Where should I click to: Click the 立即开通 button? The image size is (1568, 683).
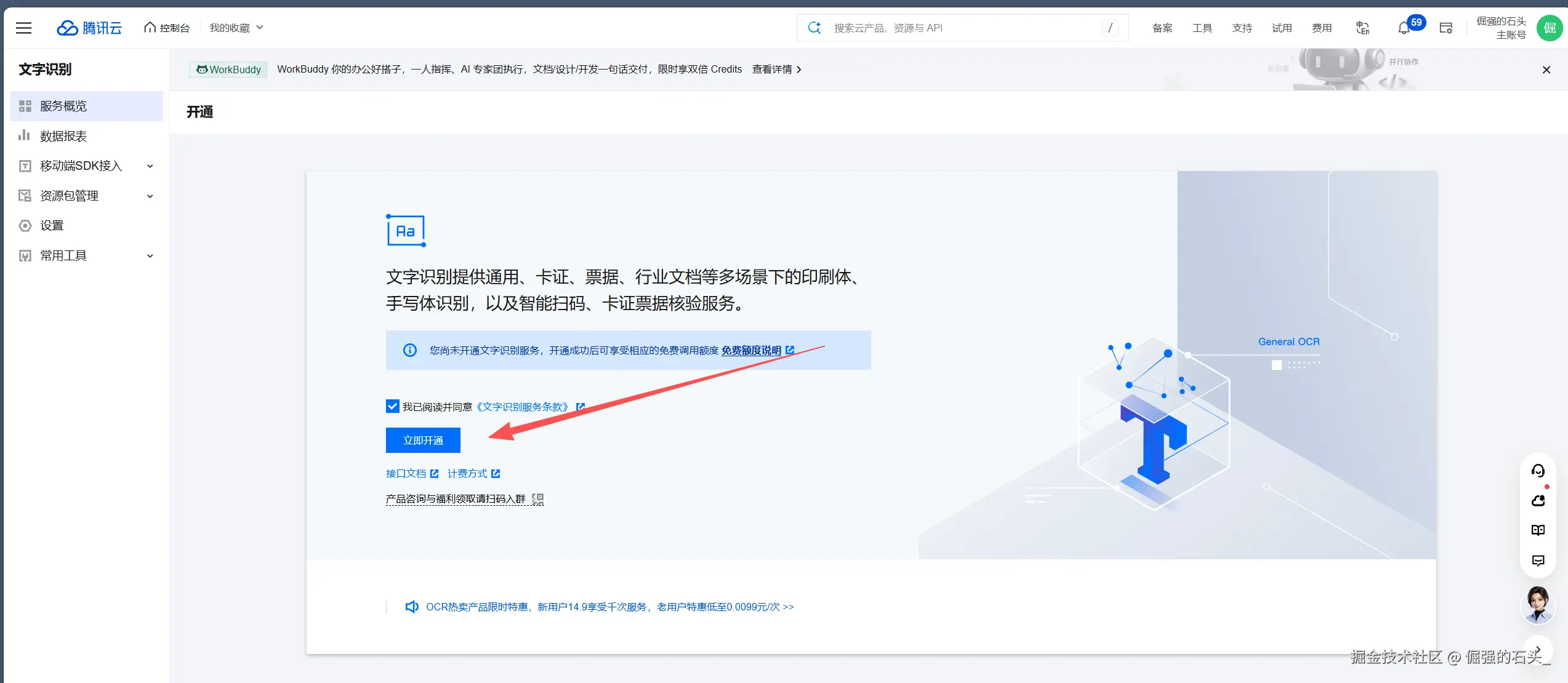coord(423,441)
